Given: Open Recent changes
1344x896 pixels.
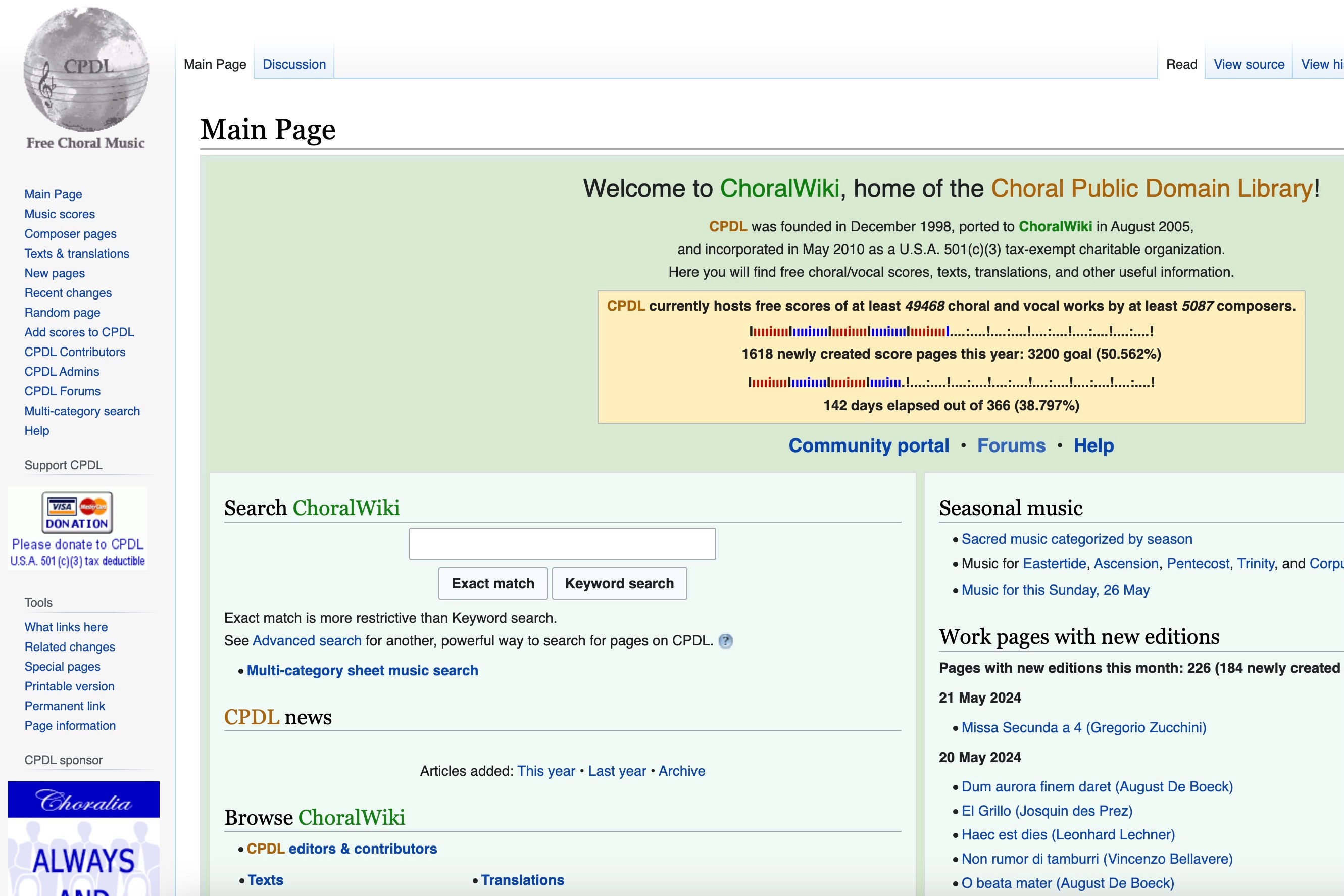Looking at the screenshot, I should tap(68, 293).
